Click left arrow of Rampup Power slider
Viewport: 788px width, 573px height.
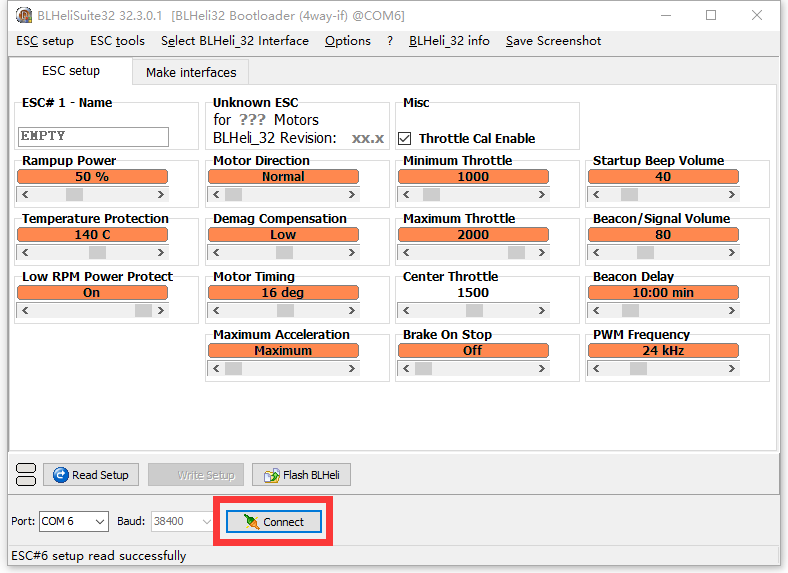25,195
